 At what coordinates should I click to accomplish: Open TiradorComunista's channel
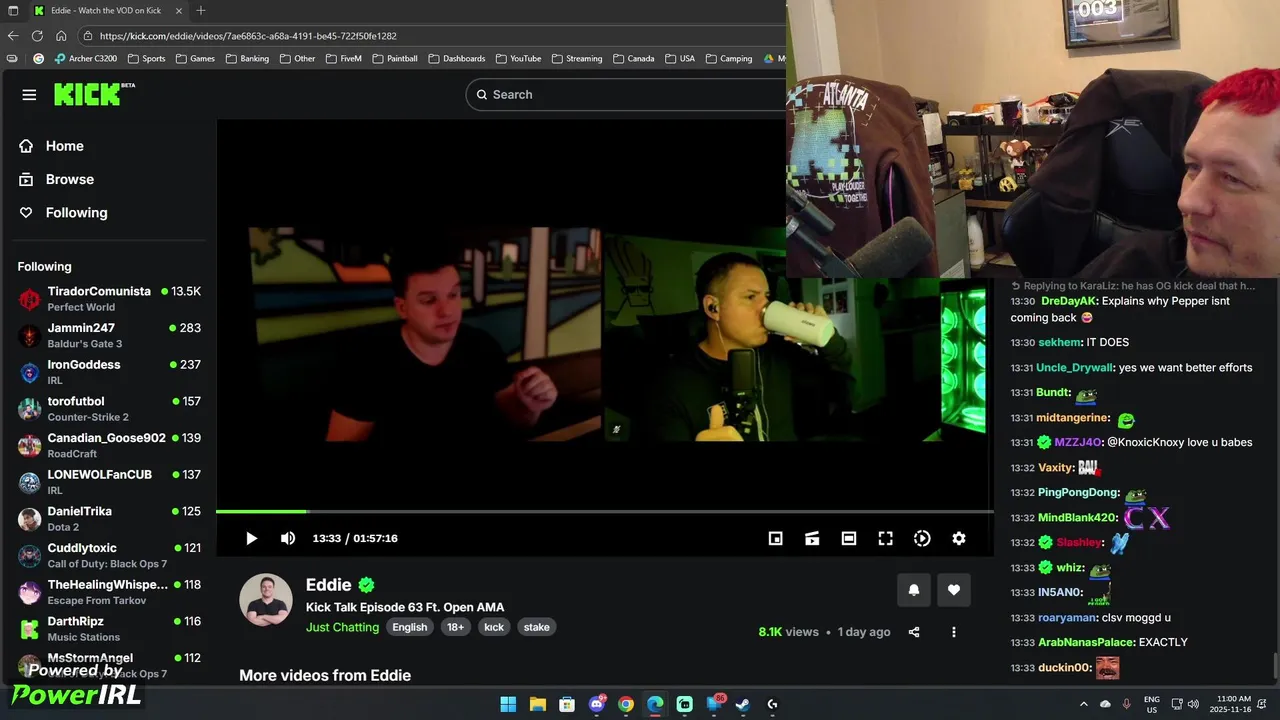109,298
